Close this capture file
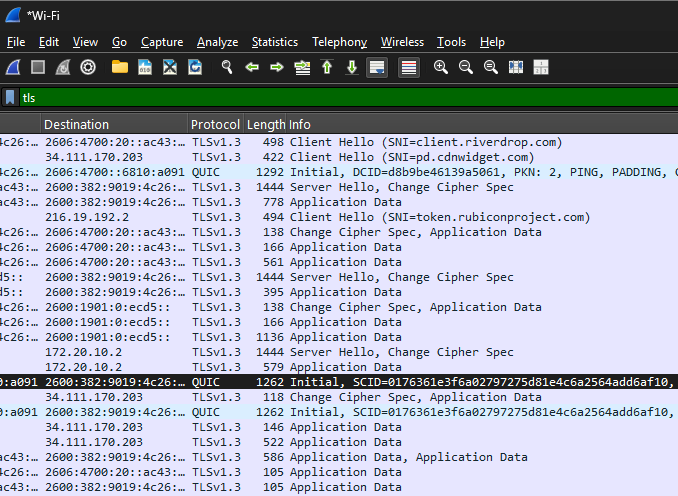Viewport: 678px width, 496px height. pyautogui.click(x=170, y=67)
